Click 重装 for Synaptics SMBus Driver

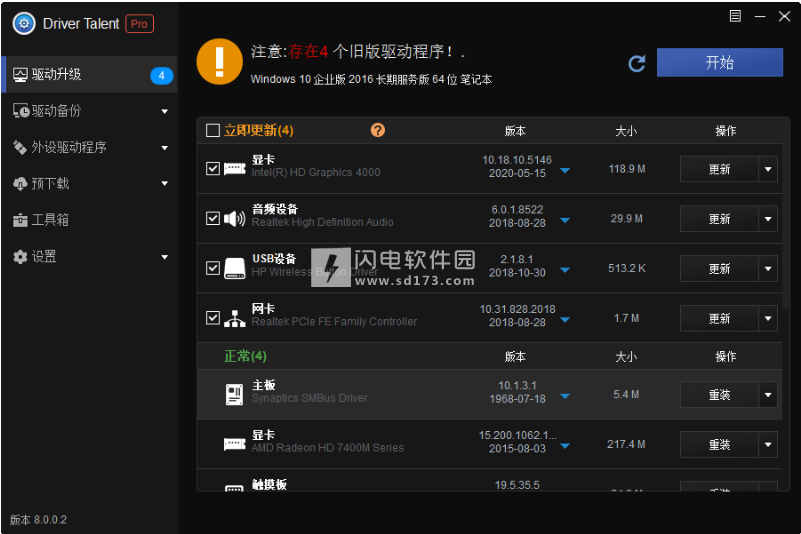pyautogui.click(x=719, y=394)
